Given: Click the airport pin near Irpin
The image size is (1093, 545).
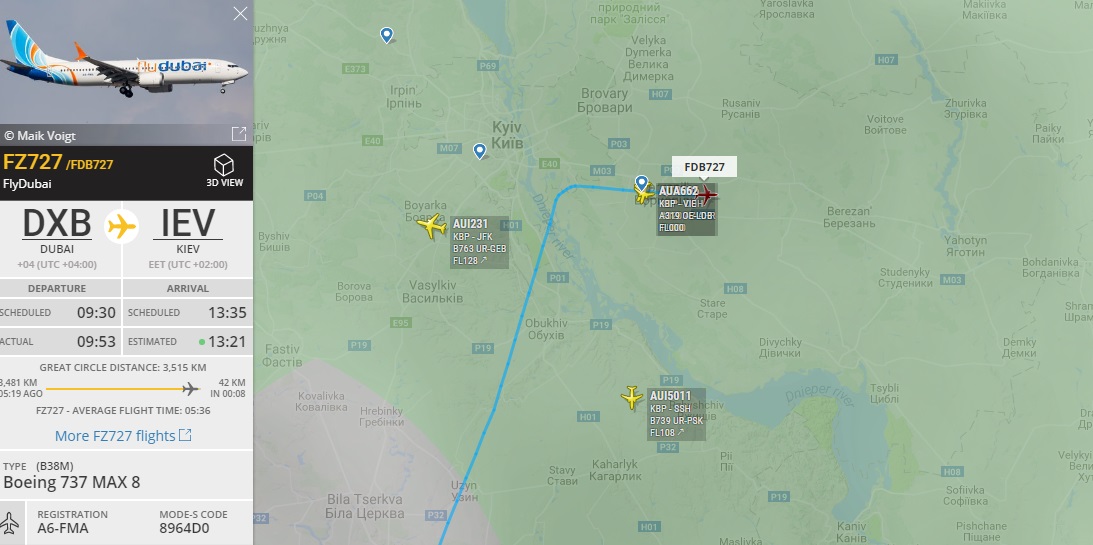Looking at the screenshot, I should (x=386, y=35).
